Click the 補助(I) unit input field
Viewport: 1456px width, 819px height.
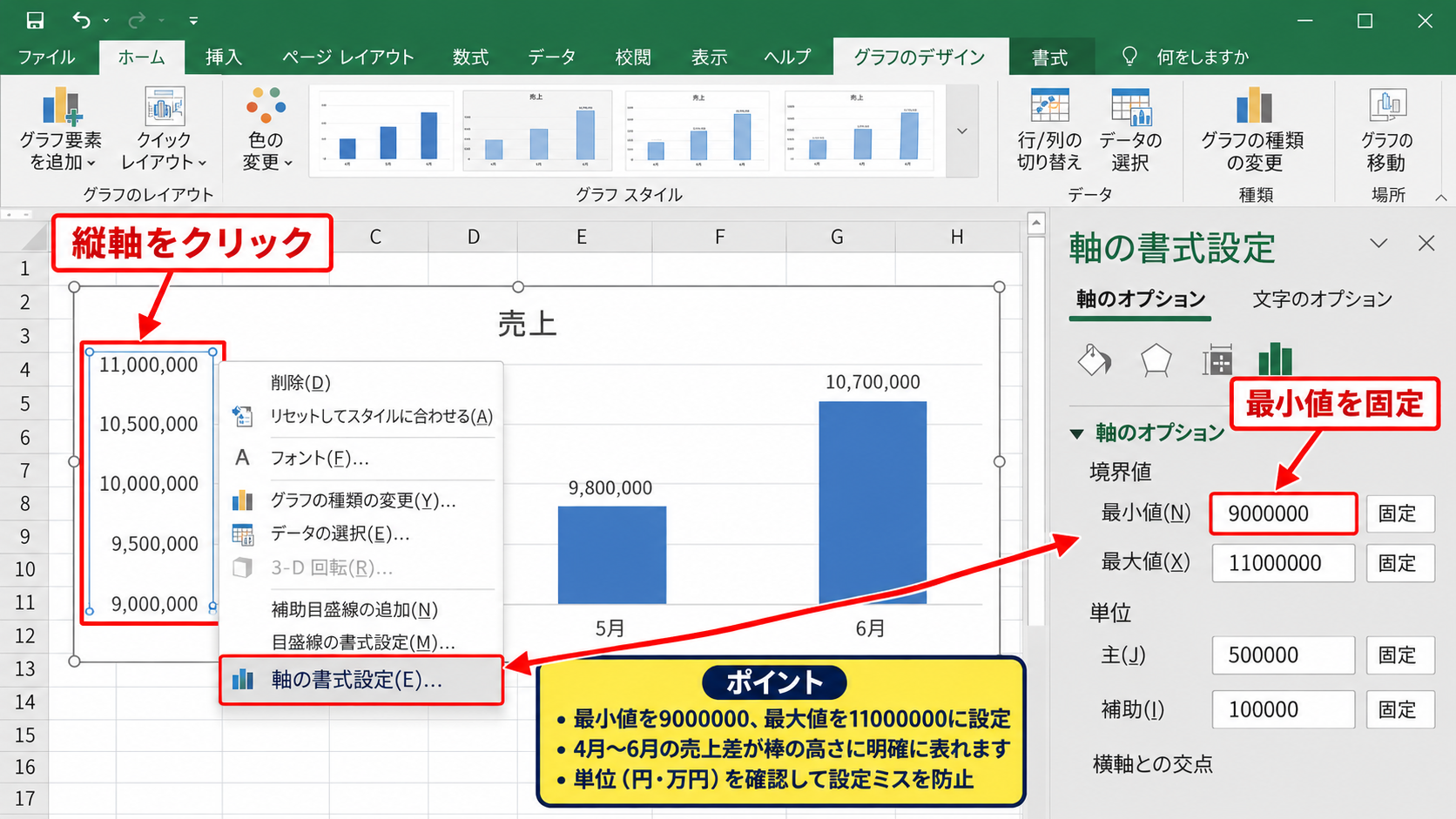click(1283, 709)
